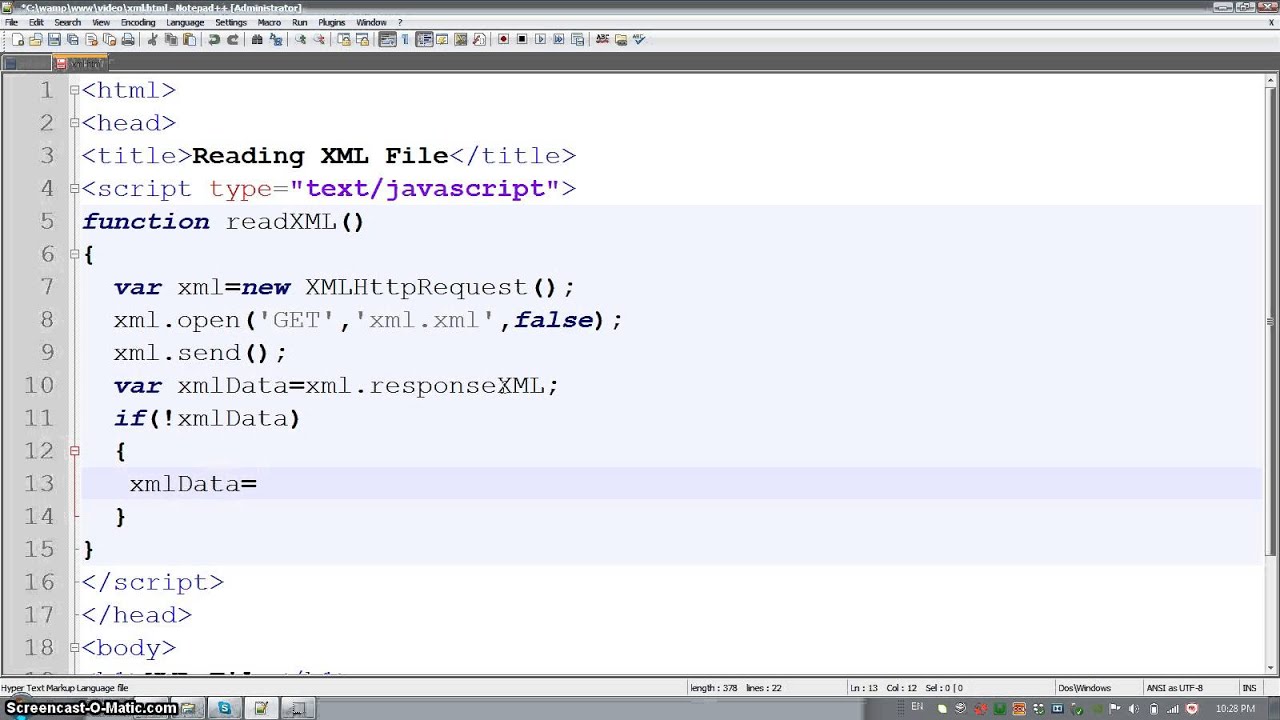This screenshot has height=720, width=1280.
Task: Click the Close All toolbar icon
Action: pos(110,40)
